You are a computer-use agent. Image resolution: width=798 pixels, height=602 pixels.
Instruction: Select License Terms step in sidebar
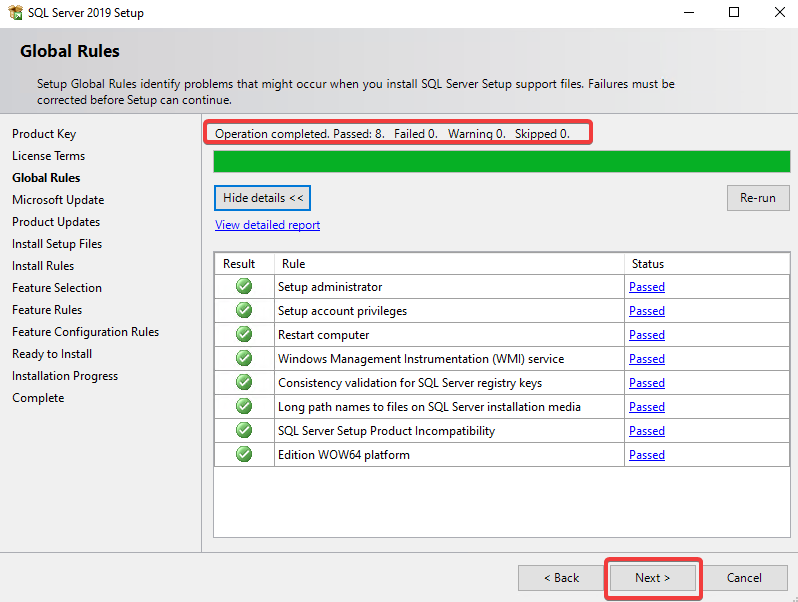coord(48,156)
